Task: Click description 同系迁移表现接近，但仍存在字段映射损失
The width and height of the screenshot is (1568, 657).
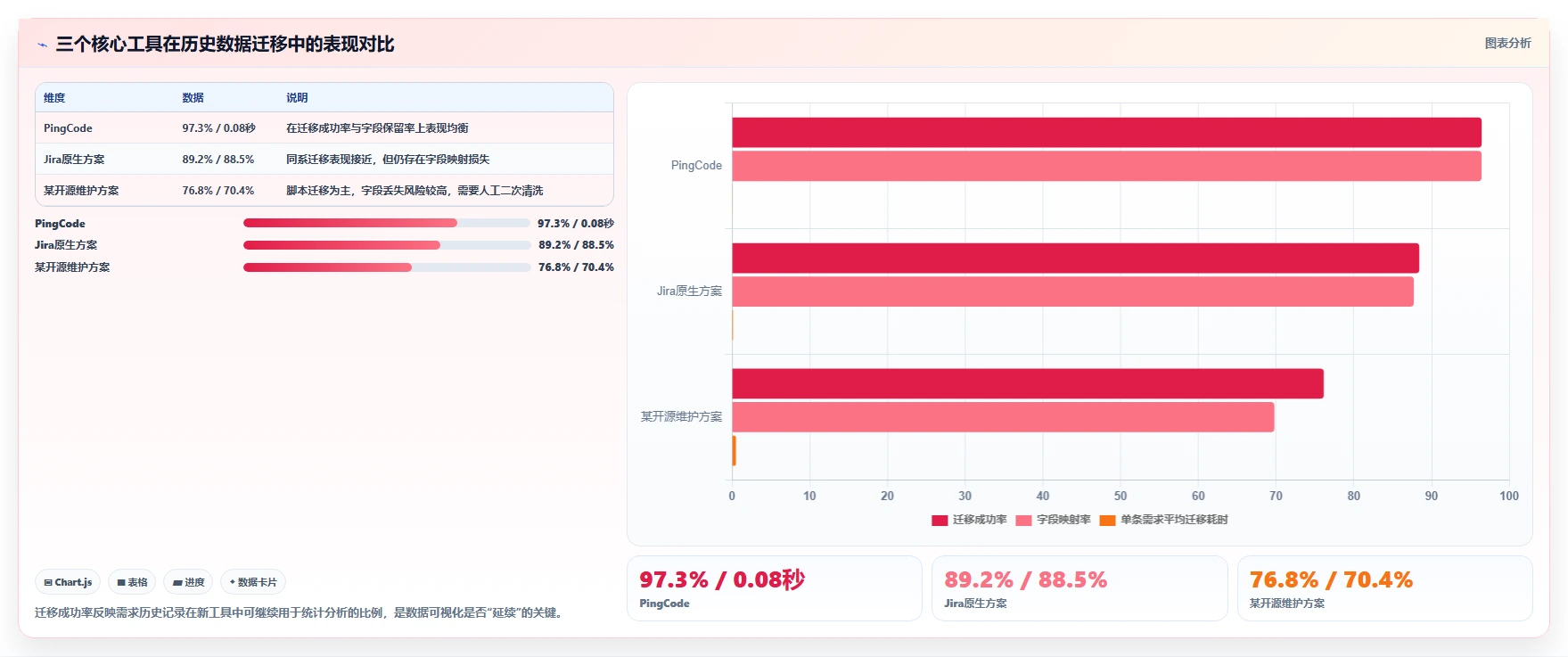Action: coord(388,160)
